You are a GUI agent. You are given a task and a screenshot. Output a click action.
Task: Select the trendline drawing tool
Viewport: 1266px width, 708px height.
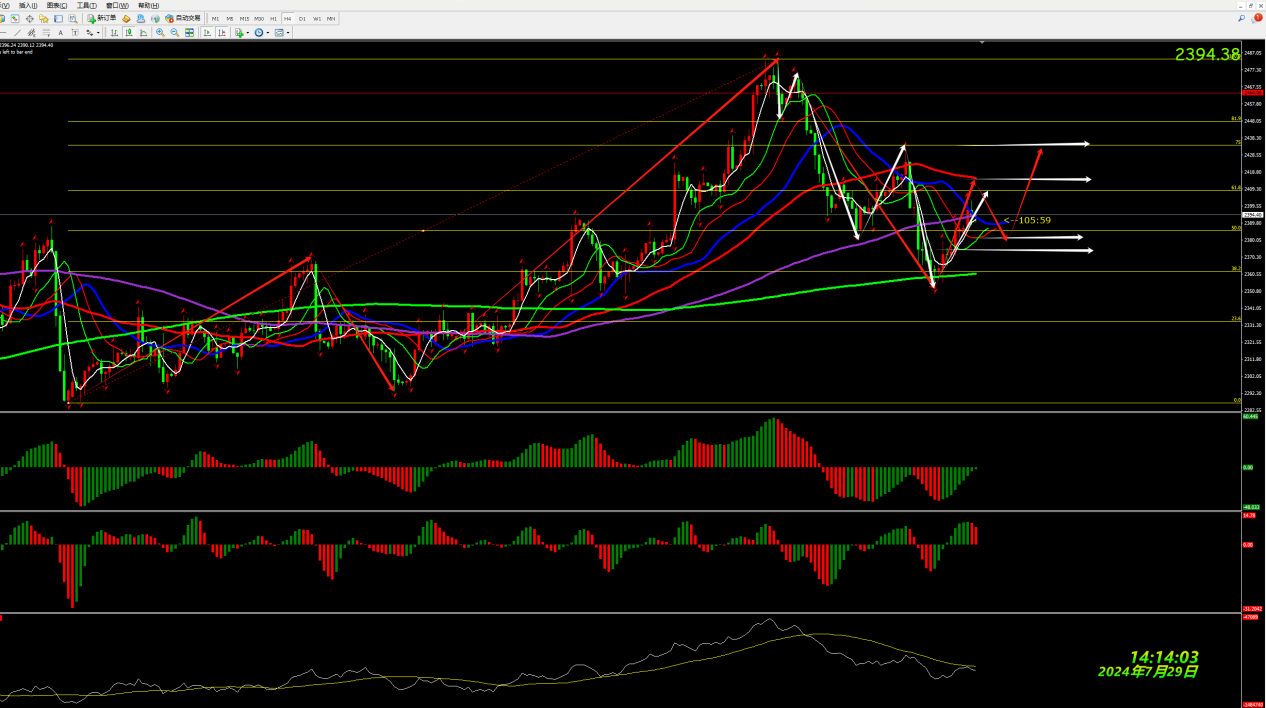pos(17,33)
